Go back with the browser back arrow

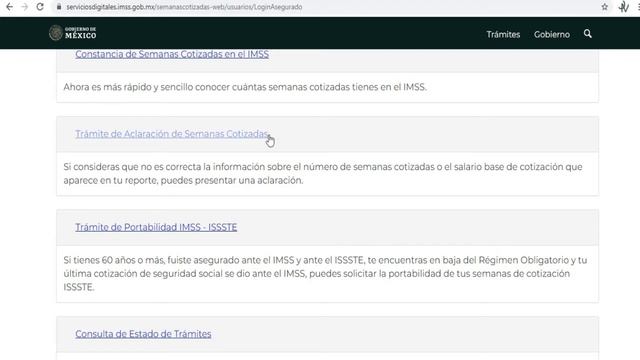9,7
